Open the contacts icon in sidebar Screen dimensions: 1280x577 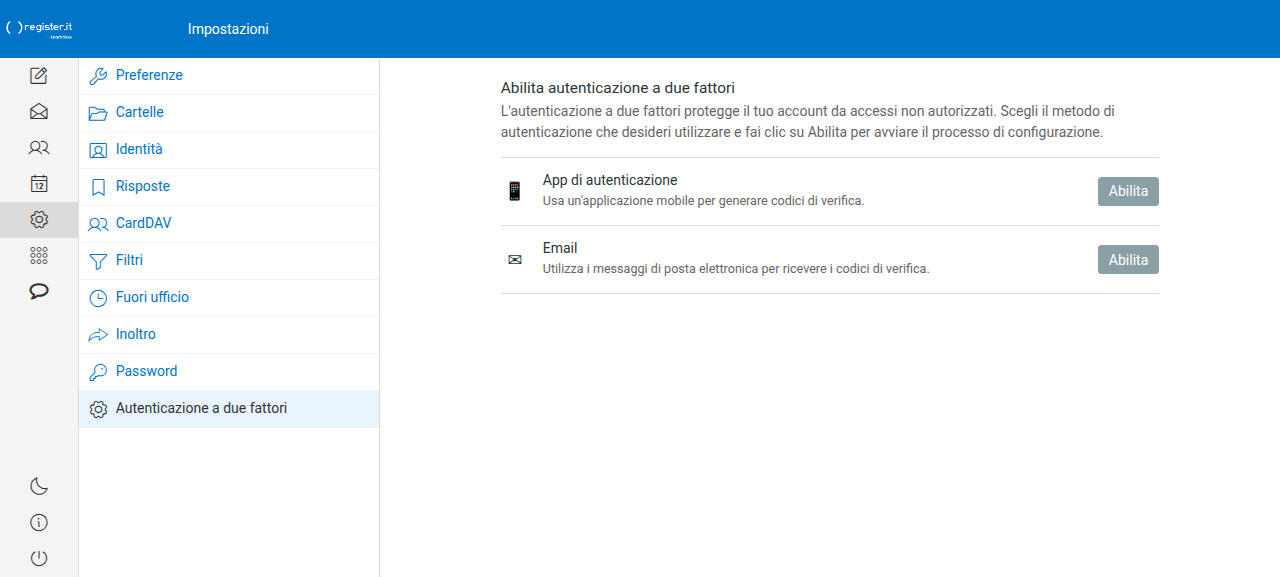coord(39,147)
